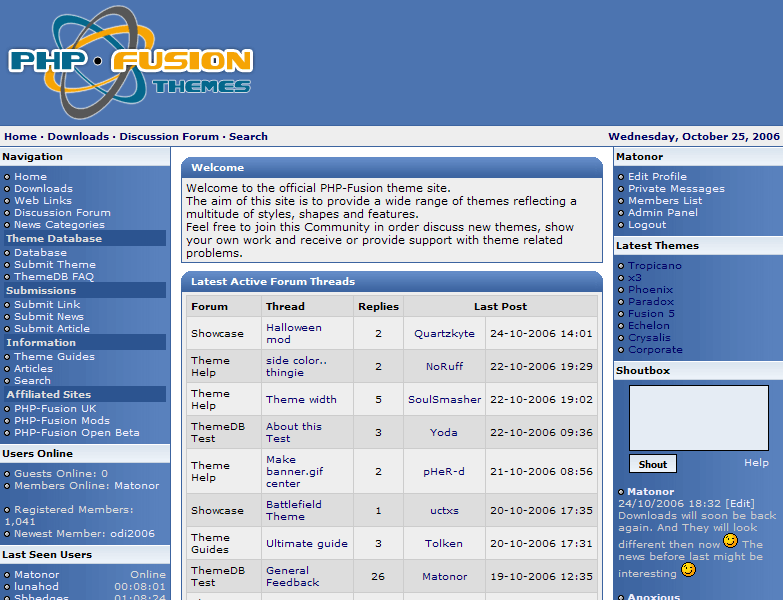Screen dimensions: 783x600
Task: Open the Crysalis theme
Action: click(649, 337)
